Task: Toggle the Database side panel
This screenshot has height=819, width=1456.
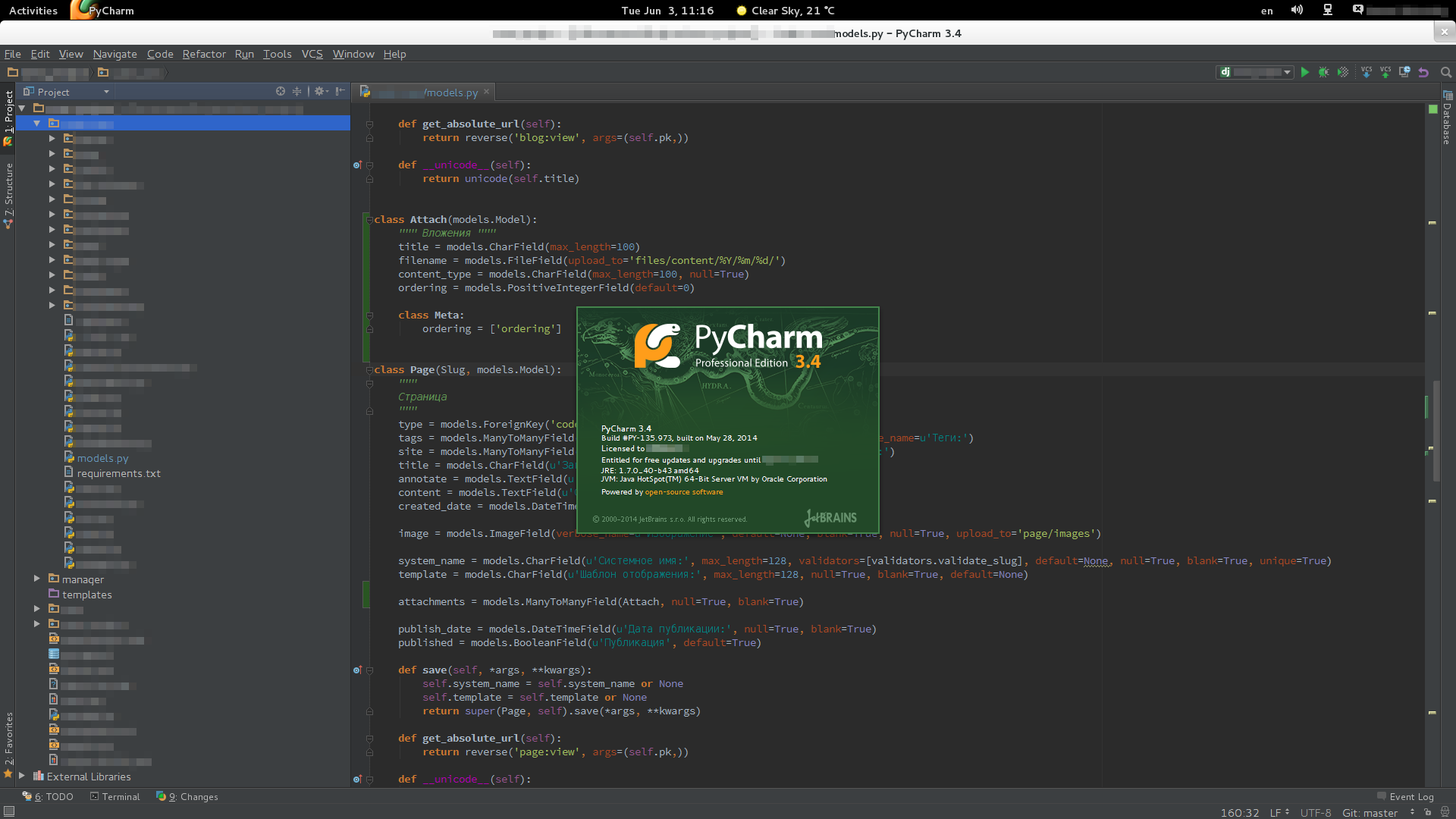Action: pos(1447,120)
